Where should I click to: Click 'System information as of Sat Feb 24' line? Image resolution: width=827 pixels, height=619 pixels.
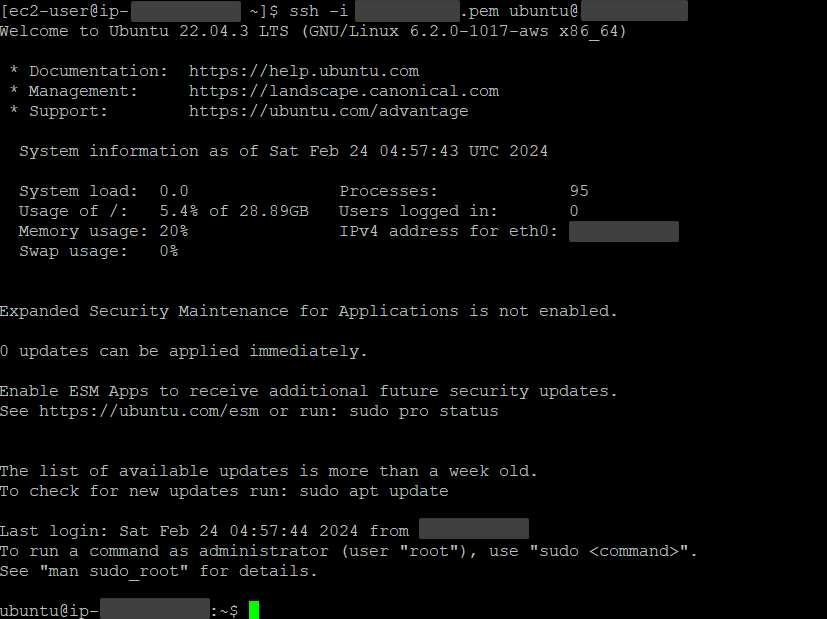(x=284, y=151)
